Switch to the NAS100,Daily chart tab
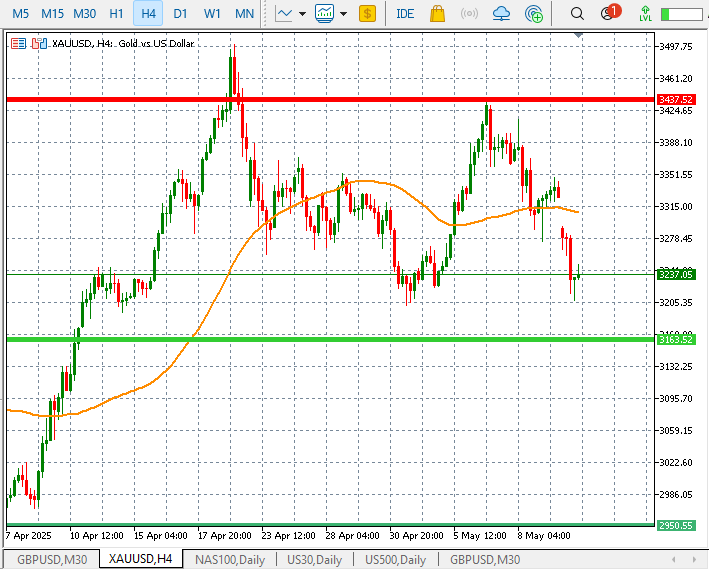The width and height of the screenshot is (709, 569). [229, 559]
